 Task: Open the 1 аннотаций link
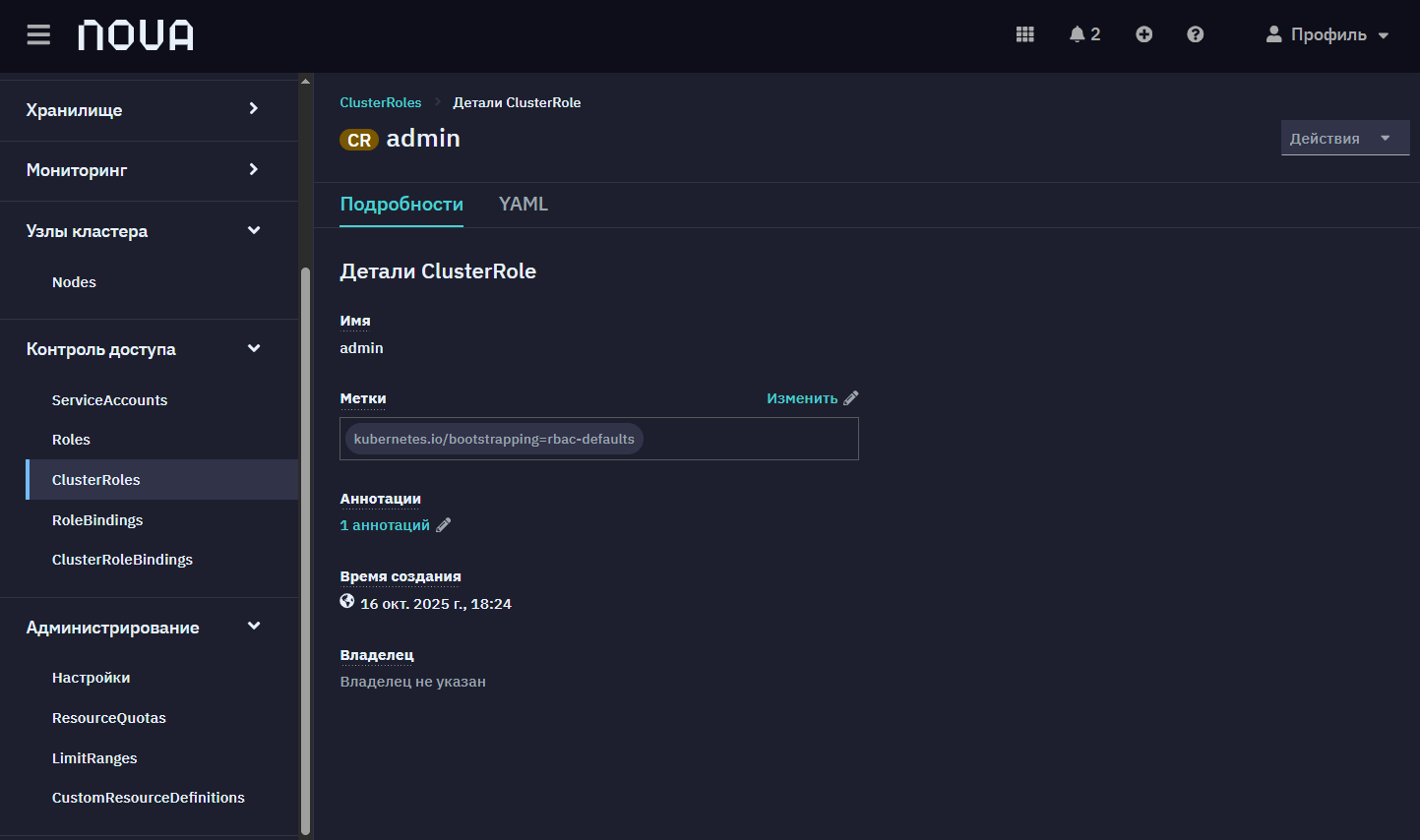[385, 525]
